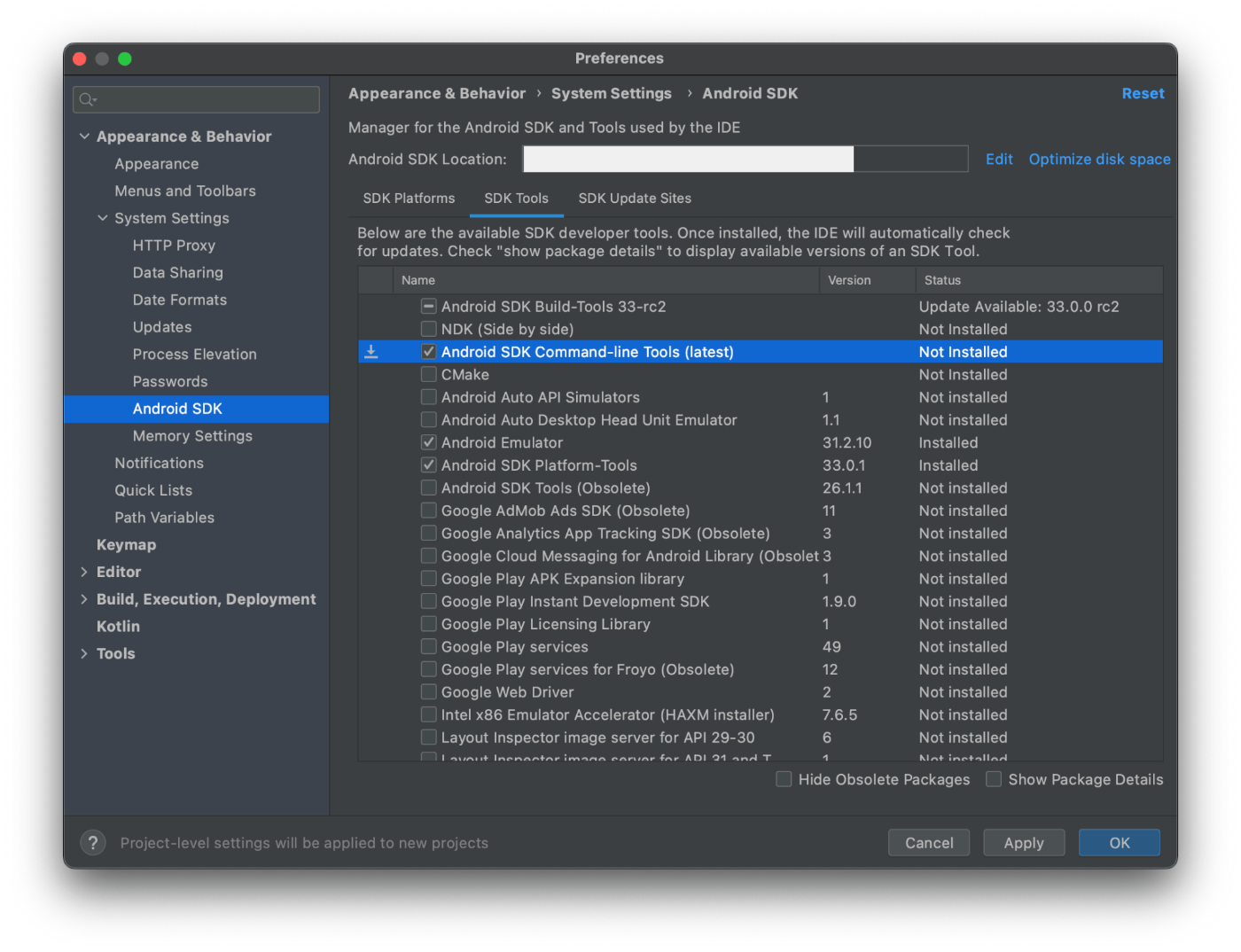This screenshot has width=1241, height=952.
Task: Sort by the Status column header
Action: point(1039,280)
